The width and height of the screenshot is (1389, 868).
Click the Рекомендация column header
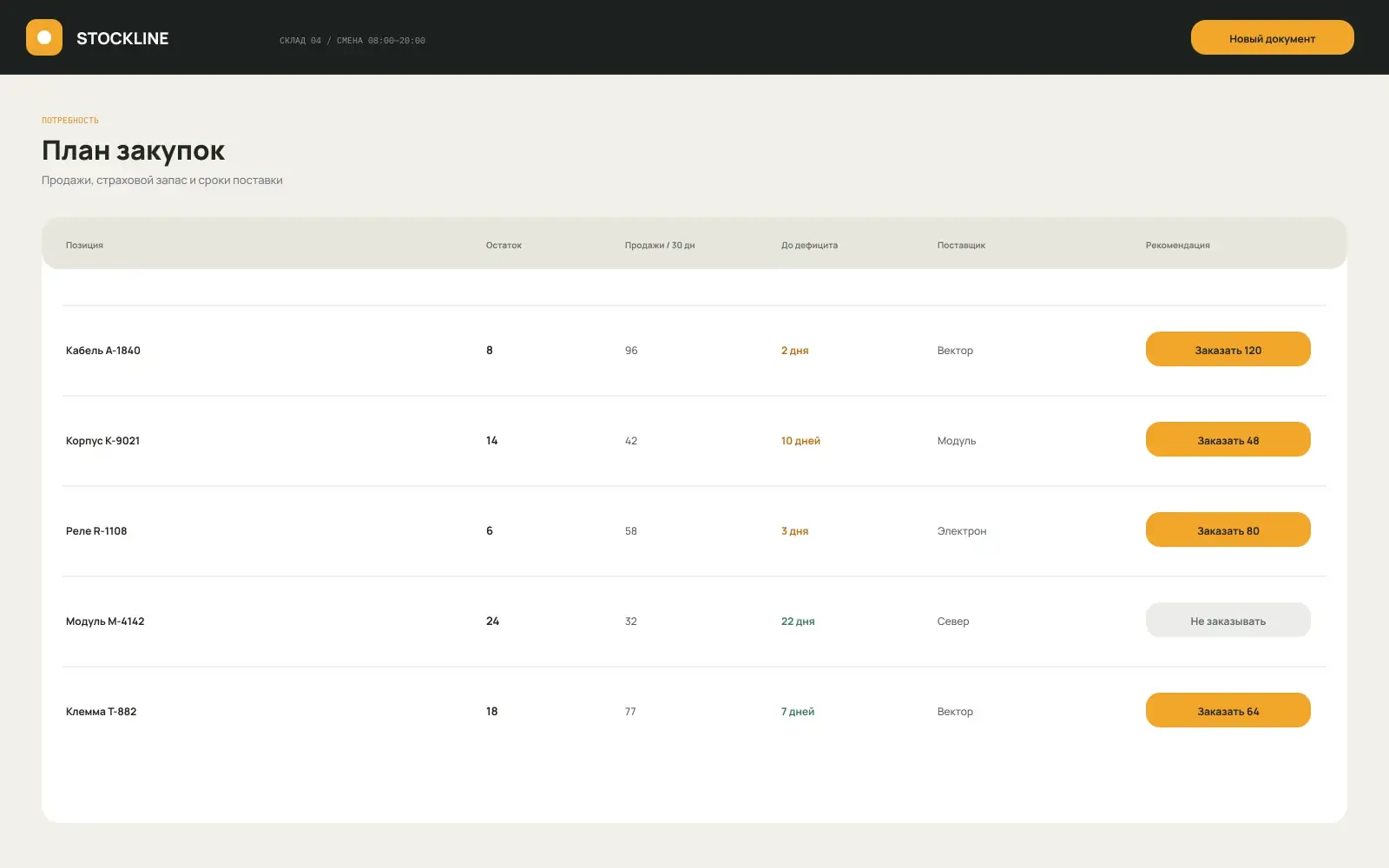click(x=1177, y=246)
